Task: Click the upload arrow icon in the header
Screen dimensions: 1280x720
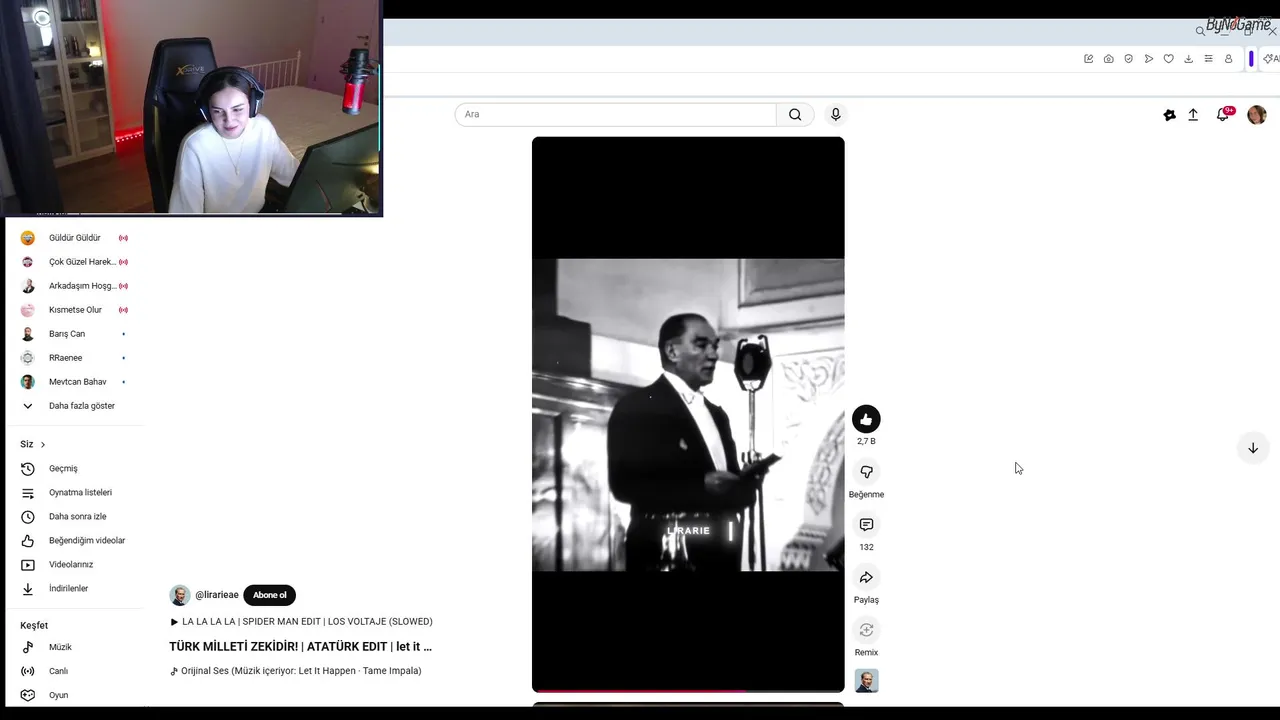Action: 1193,115
